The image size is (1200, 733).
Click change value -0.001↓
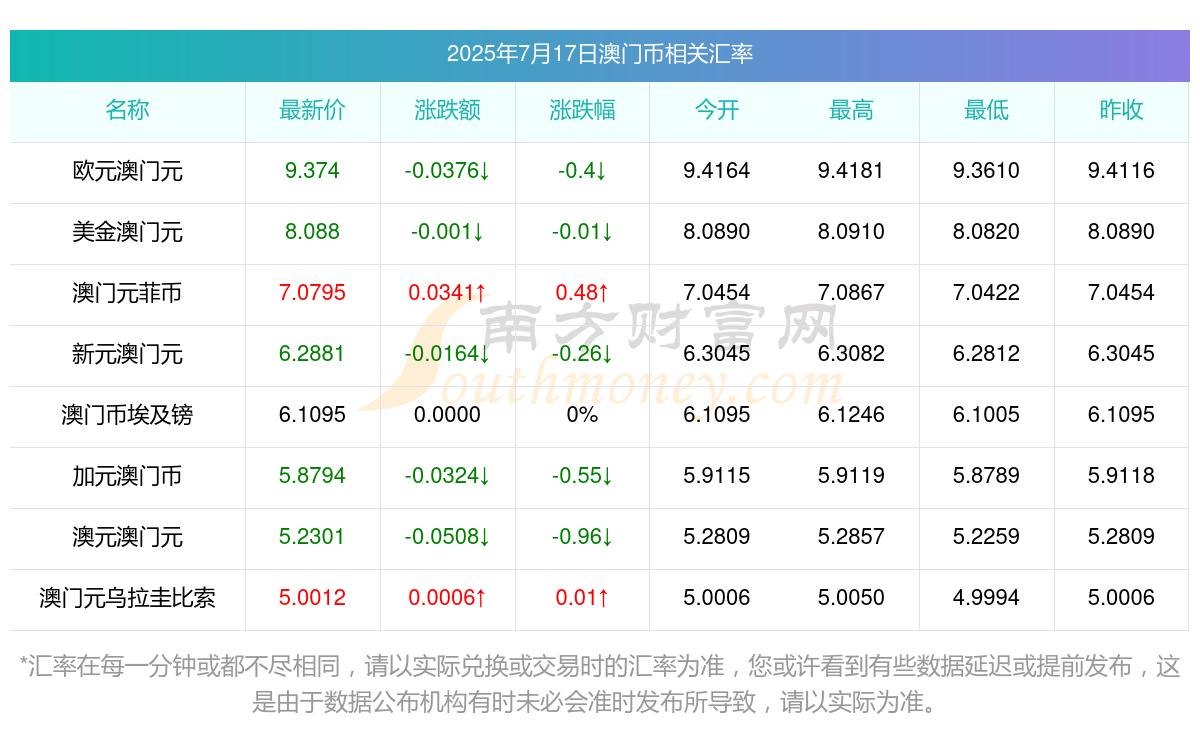(448, 232)
